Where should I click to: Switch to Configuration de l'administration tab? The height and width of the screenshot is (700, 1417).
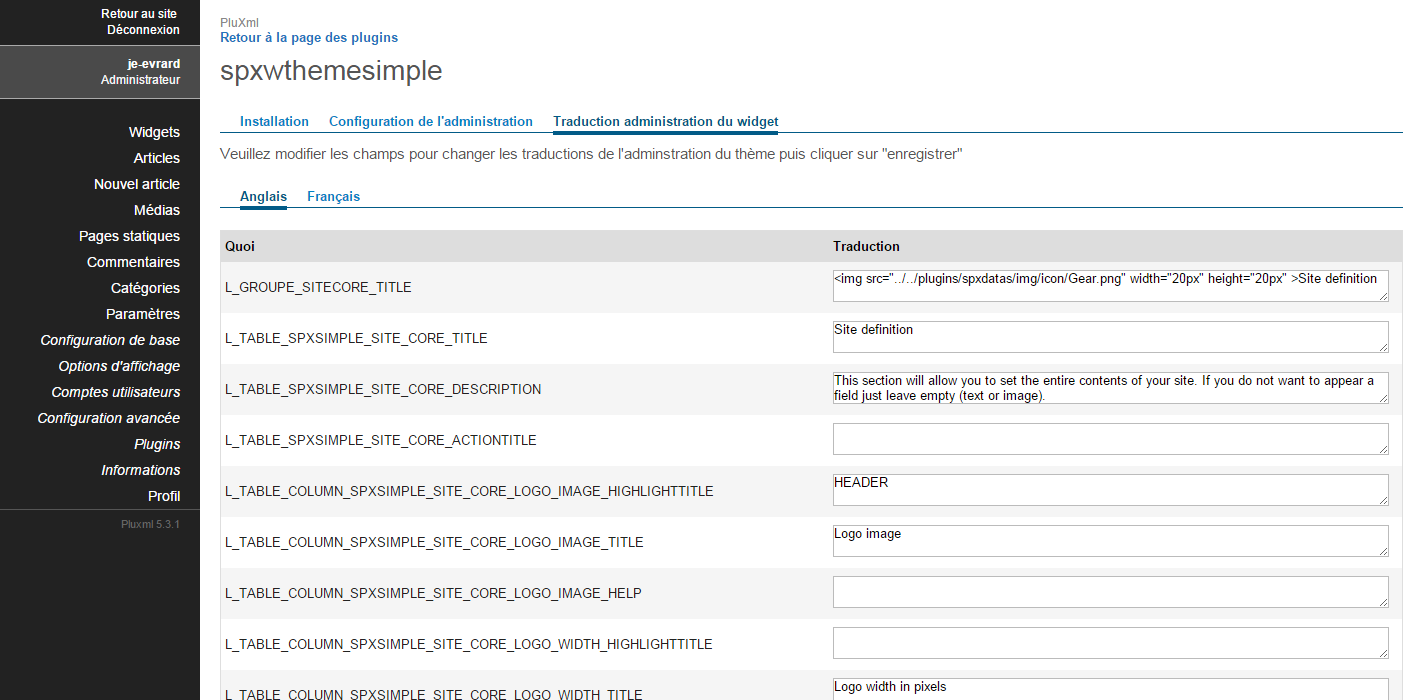pos(430,121)
